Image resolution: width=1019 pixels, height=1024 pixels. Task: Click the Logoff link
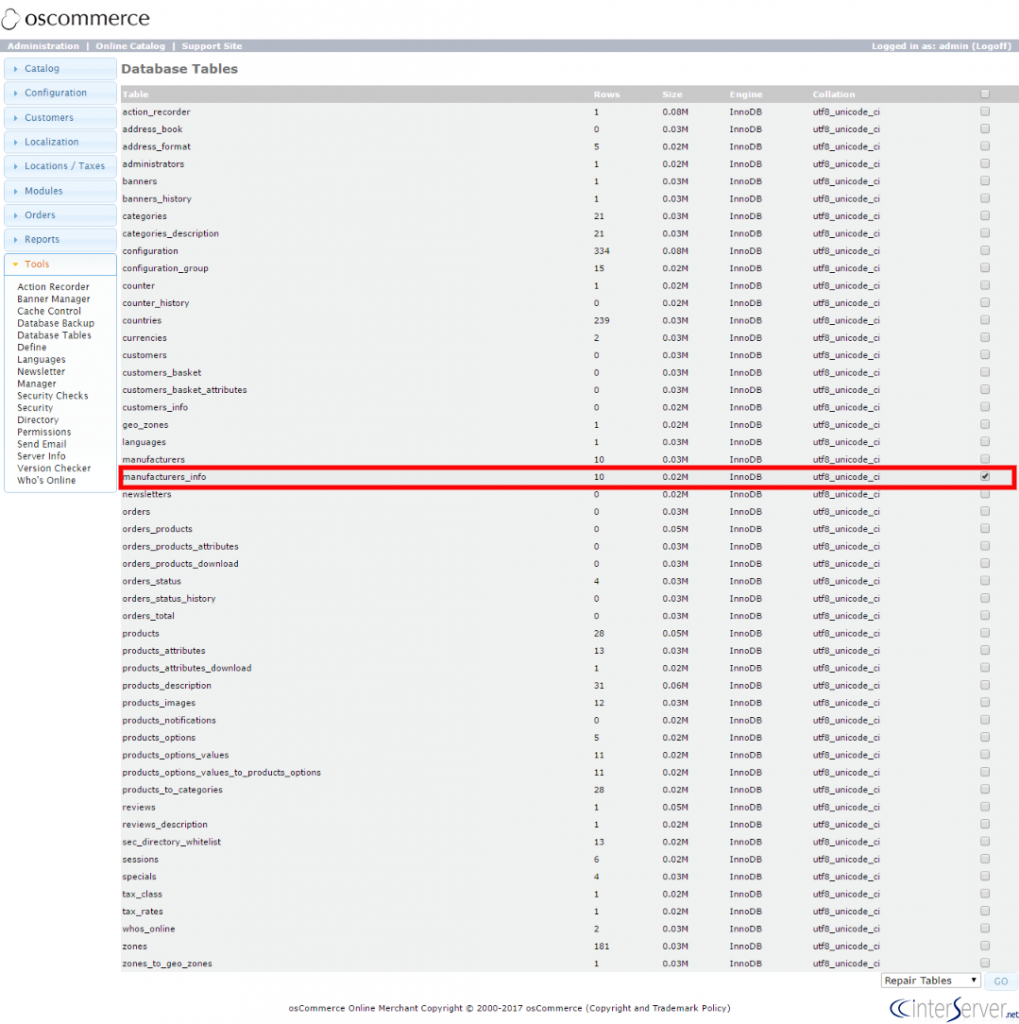click(x=991, y=46)
